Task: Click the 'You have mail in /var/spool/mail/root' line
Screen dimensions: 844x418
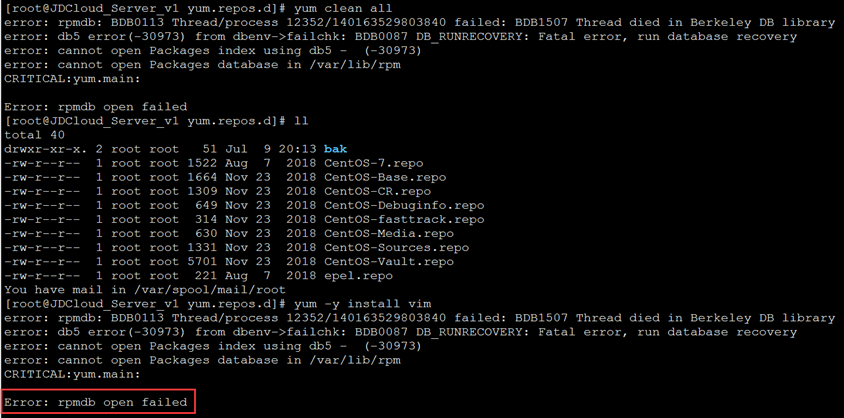Action: click(x=145, y=289)
